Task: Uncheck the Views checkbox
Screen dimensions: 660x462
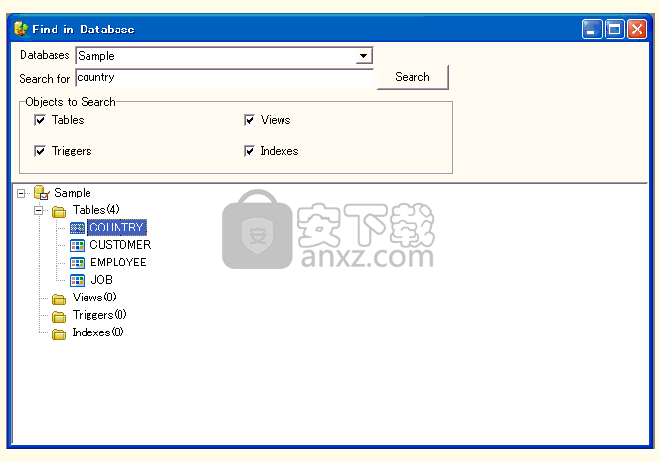Action: [x=249, y=120]
